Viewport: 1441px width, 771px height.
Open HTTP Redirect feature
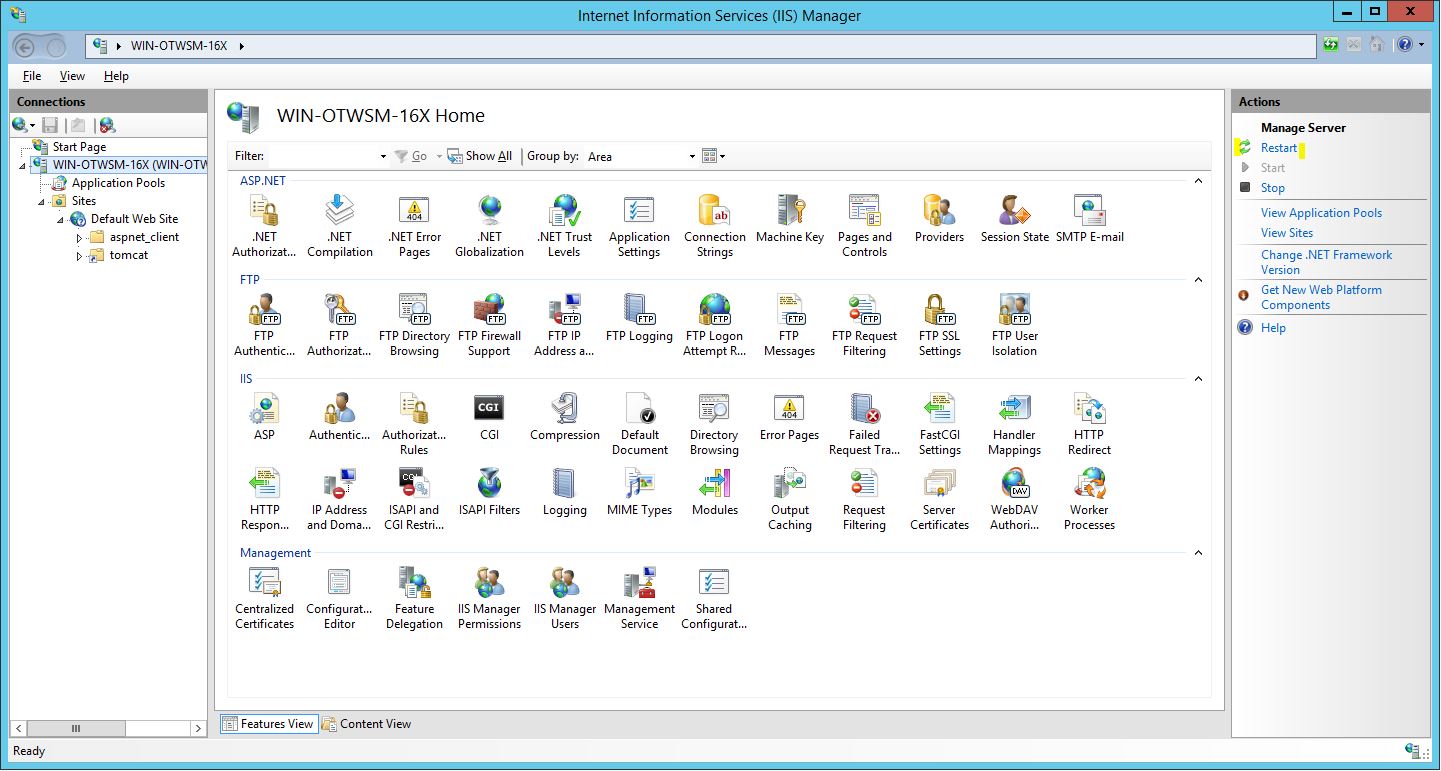[x=1090, y=424]
